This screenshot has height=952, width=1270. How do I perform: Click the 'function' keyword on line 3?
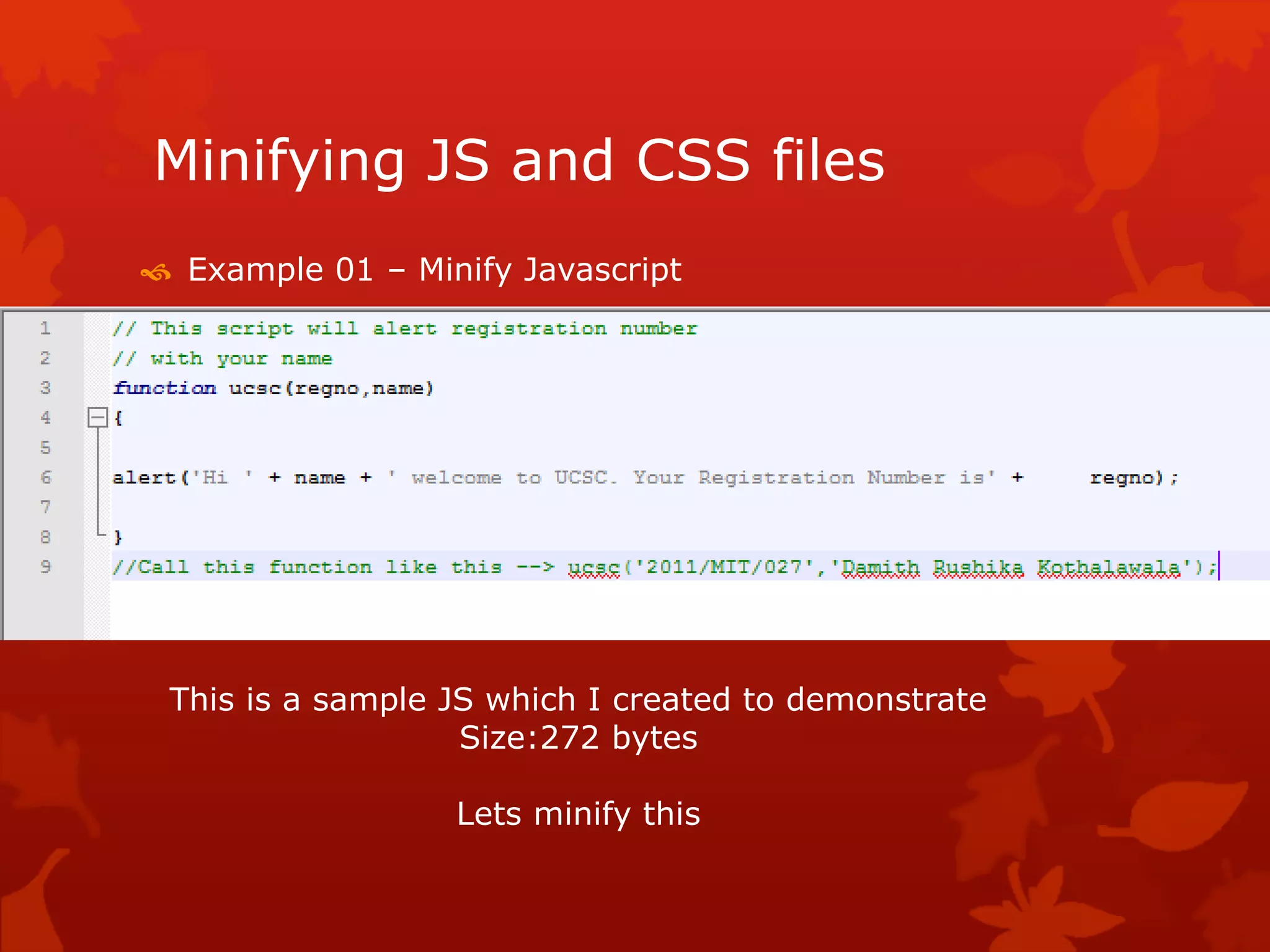(165, 388)
